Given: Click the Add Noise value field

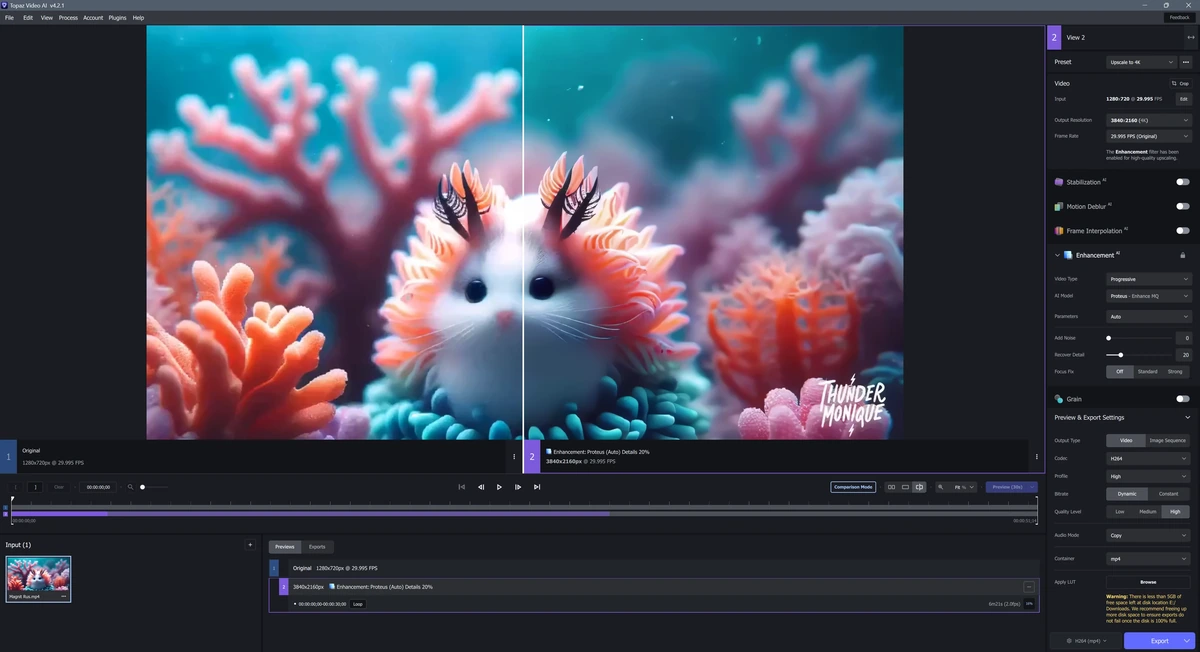Looking at the screenshot, I should tap(1183, 338).
